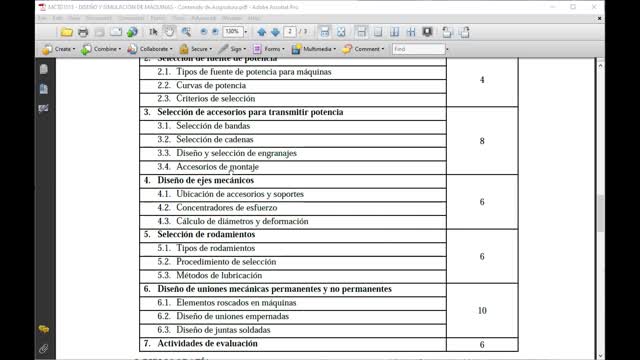Select the Marquee Zoom magnifier tool
Screen dimensions: 640x360
pos(186,32)
